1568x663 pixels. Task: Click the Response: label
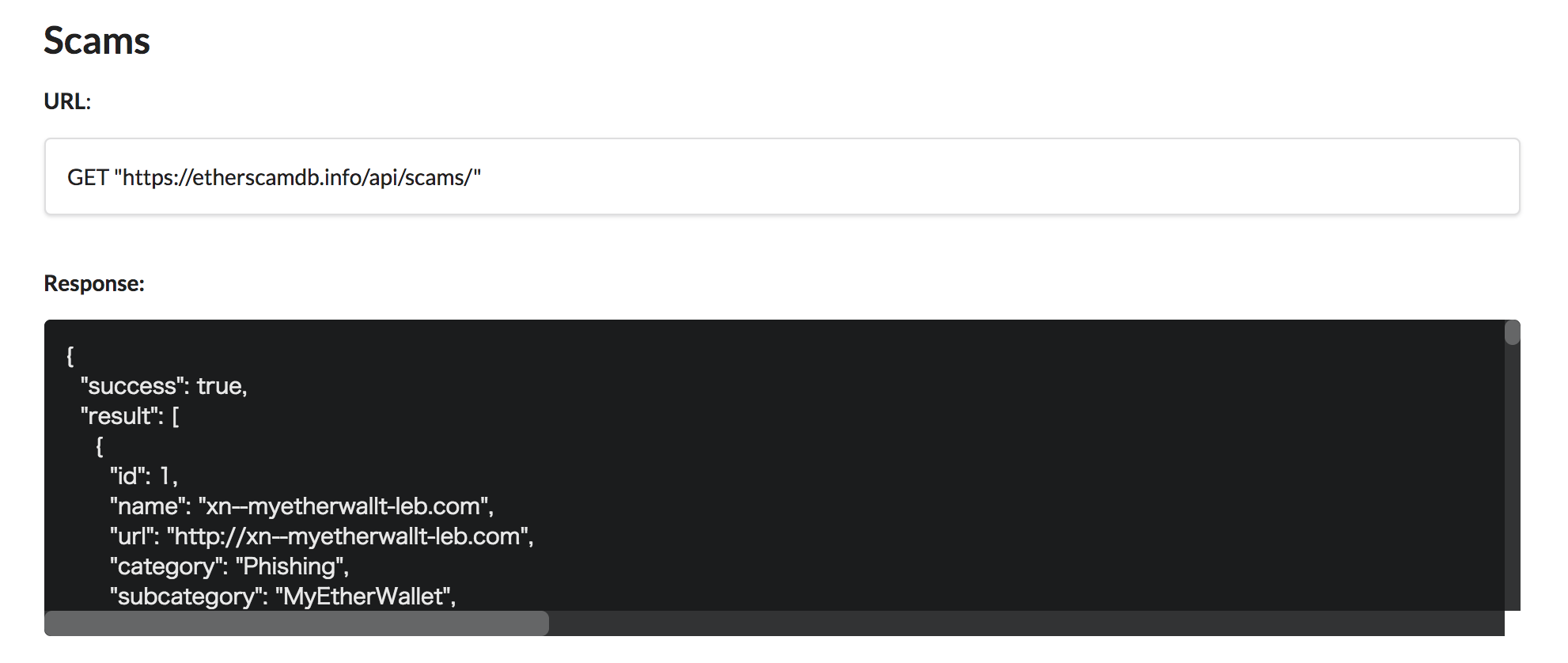pyautogui.click(x=94, y=283)
